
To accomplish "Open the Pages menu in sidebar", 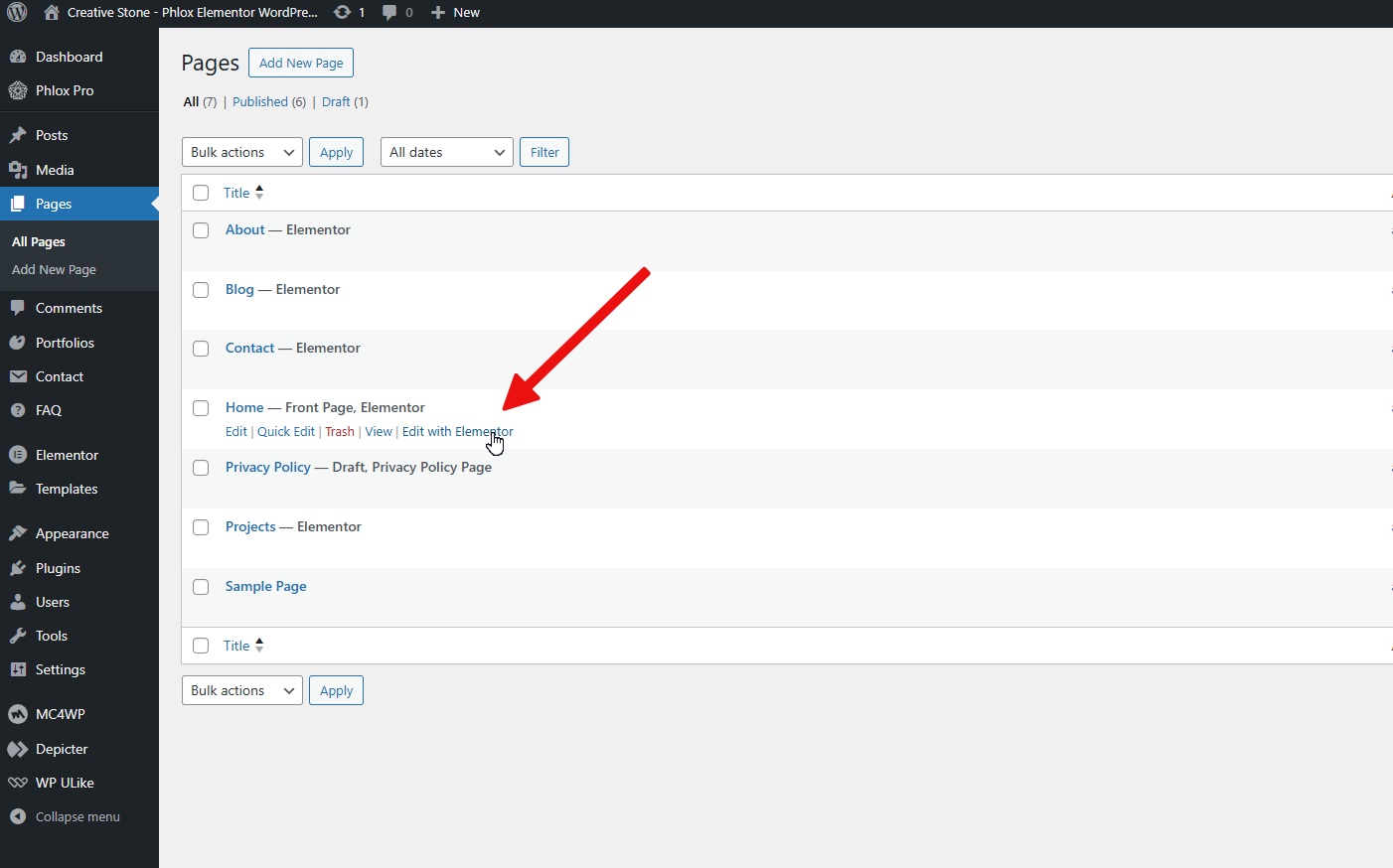I will pos(79,204).
